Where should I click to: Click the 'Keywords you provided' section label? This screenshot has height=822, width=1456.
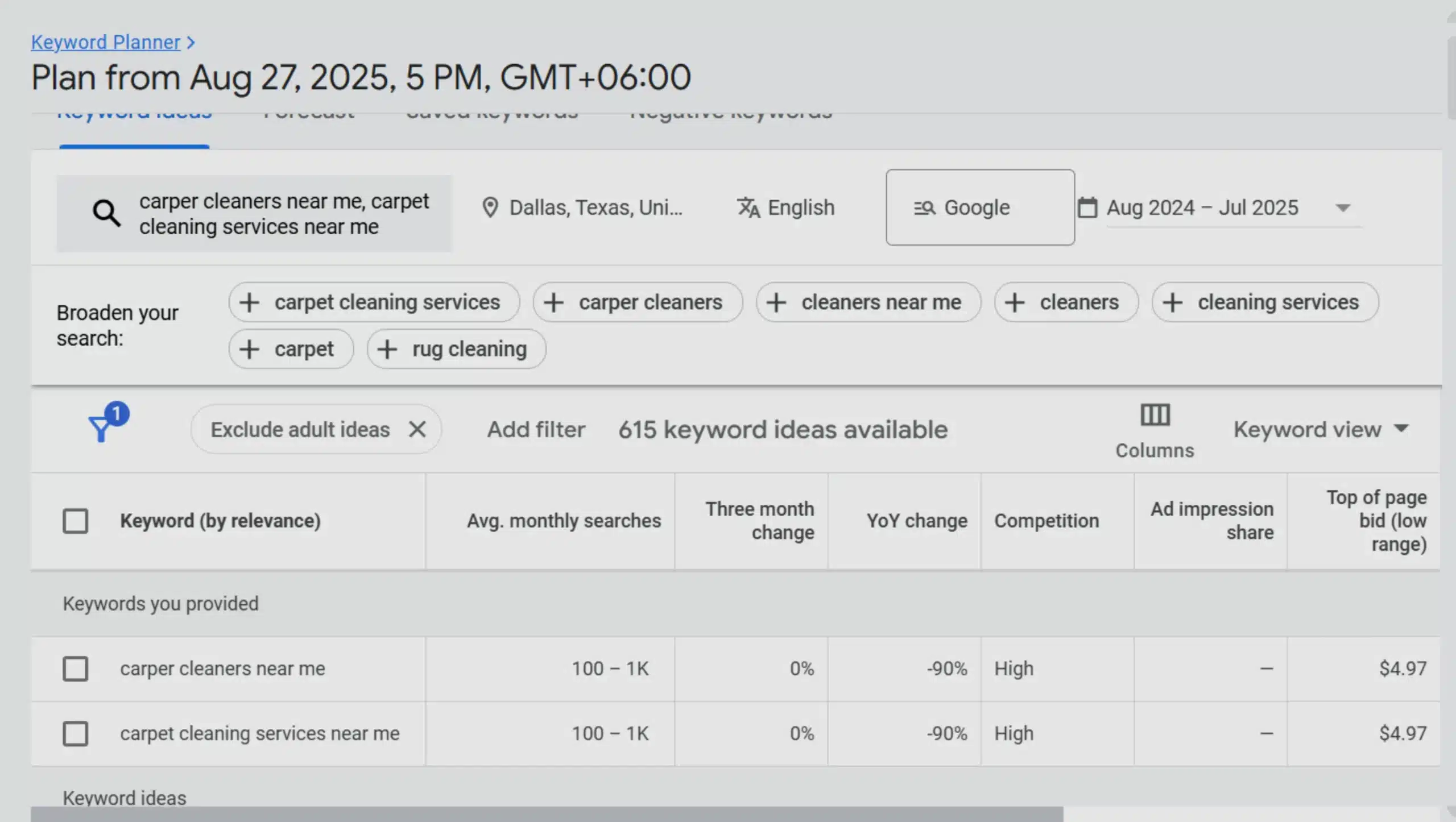tap(160, 603)
